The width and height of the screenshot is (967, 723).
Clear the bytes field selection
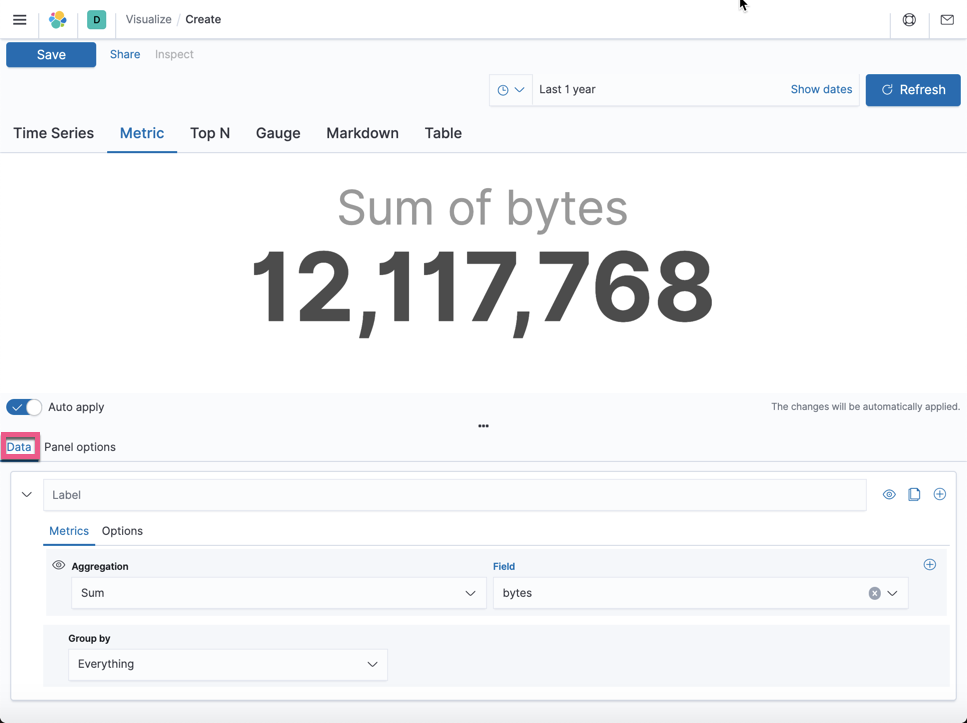(874, 592)
